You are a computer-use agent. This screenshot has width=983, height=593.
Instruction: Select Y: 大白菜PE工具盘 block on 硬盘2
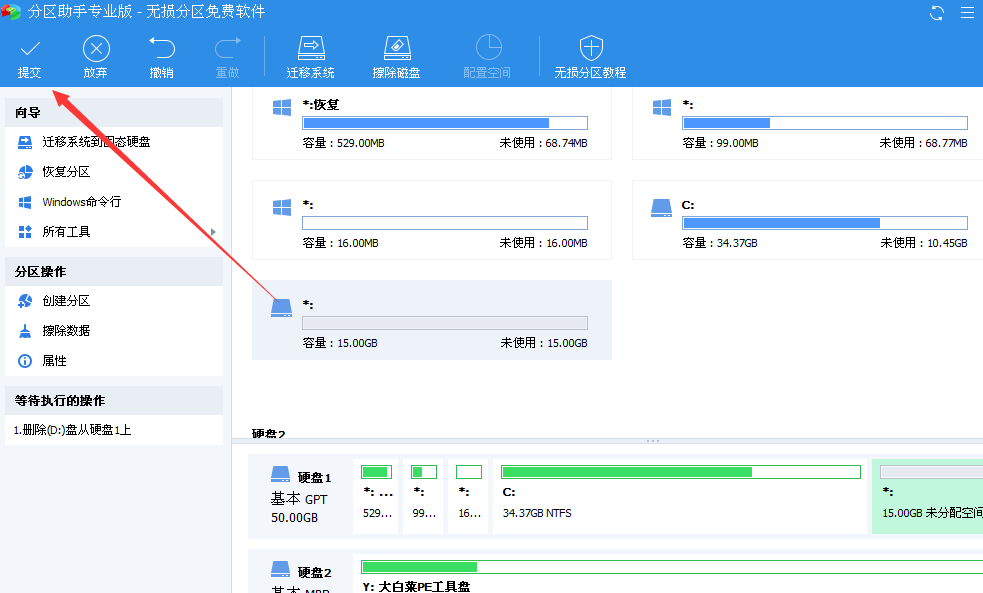tap(668, 574)
